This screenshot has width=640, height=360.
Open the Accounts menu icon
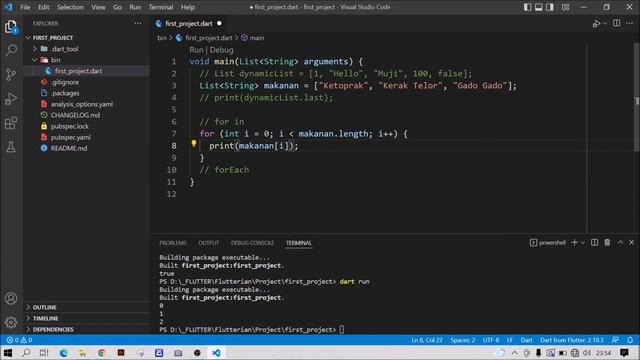(x=11, y=298)
